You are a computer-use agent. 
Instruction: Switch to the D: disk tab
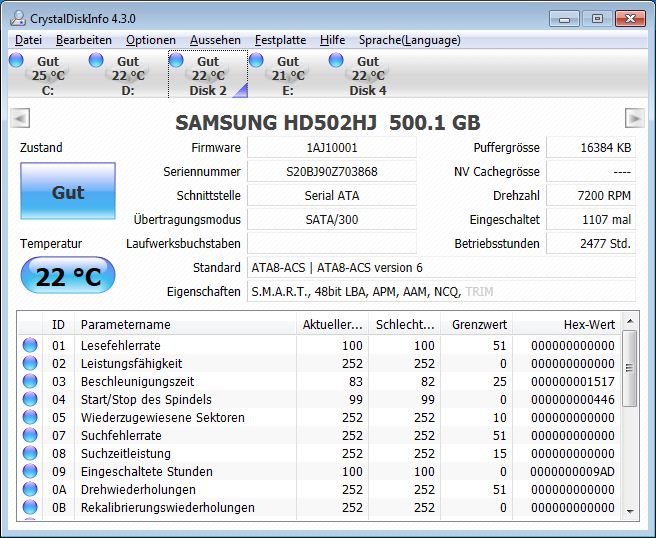(x=128, y=75)
